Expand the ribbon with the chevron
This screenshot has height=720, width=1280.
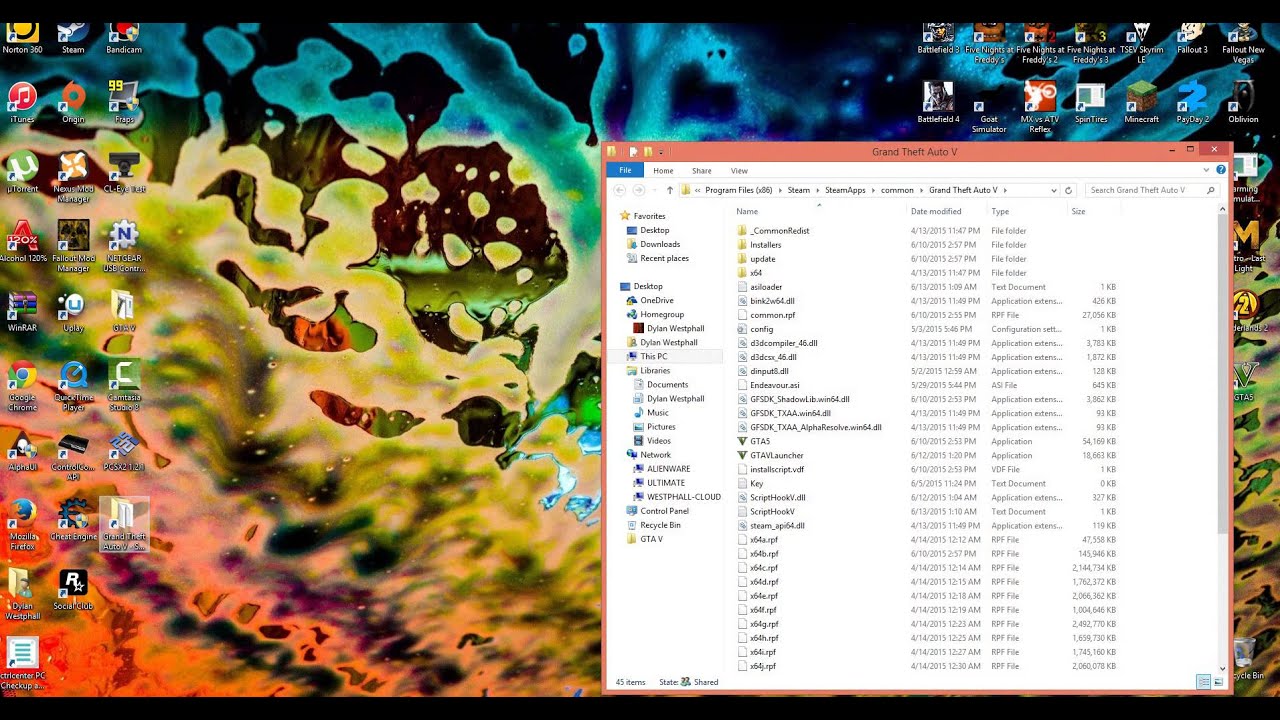tap(1206, 170)
